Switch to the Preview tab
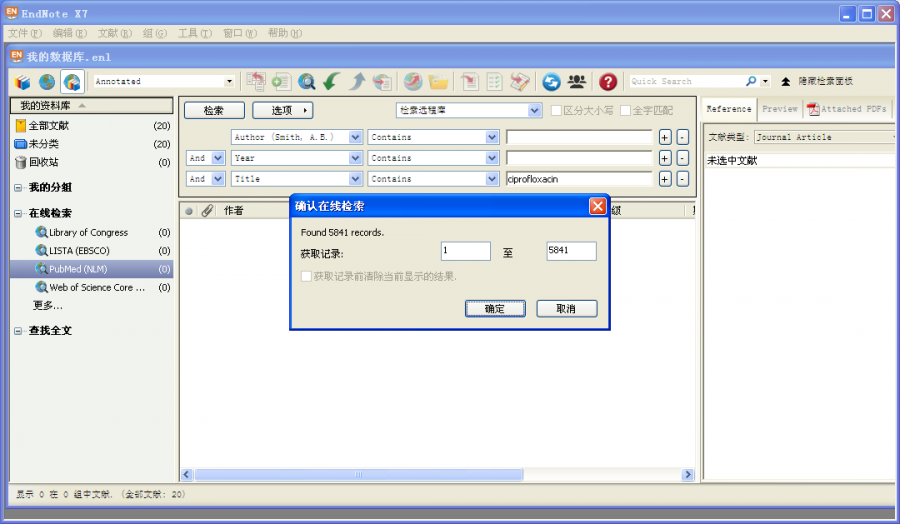The height and width of the screenshot is (524, 900). [779, 109]
